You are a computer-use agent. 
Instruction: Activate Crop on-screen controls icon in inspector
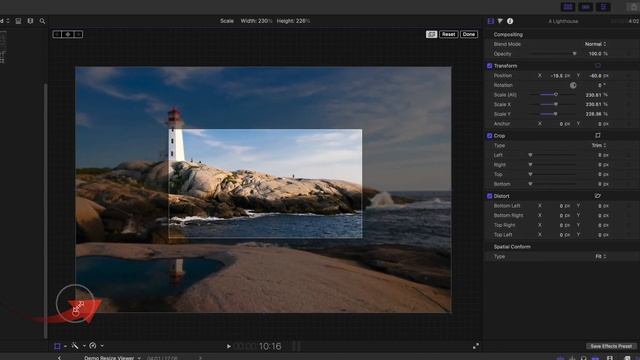tap(598, 136)
